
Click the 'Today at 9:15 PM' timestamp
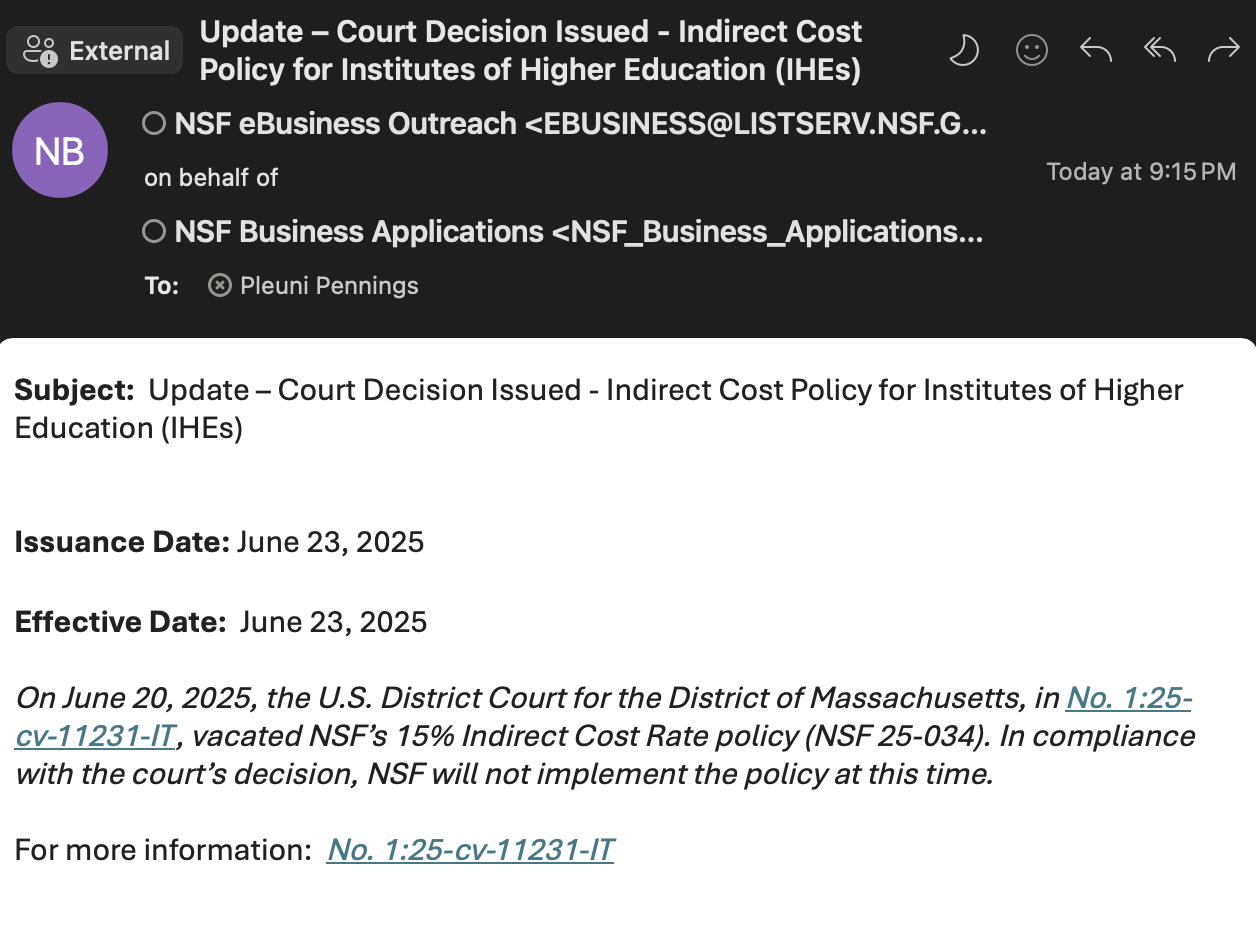1141,172
